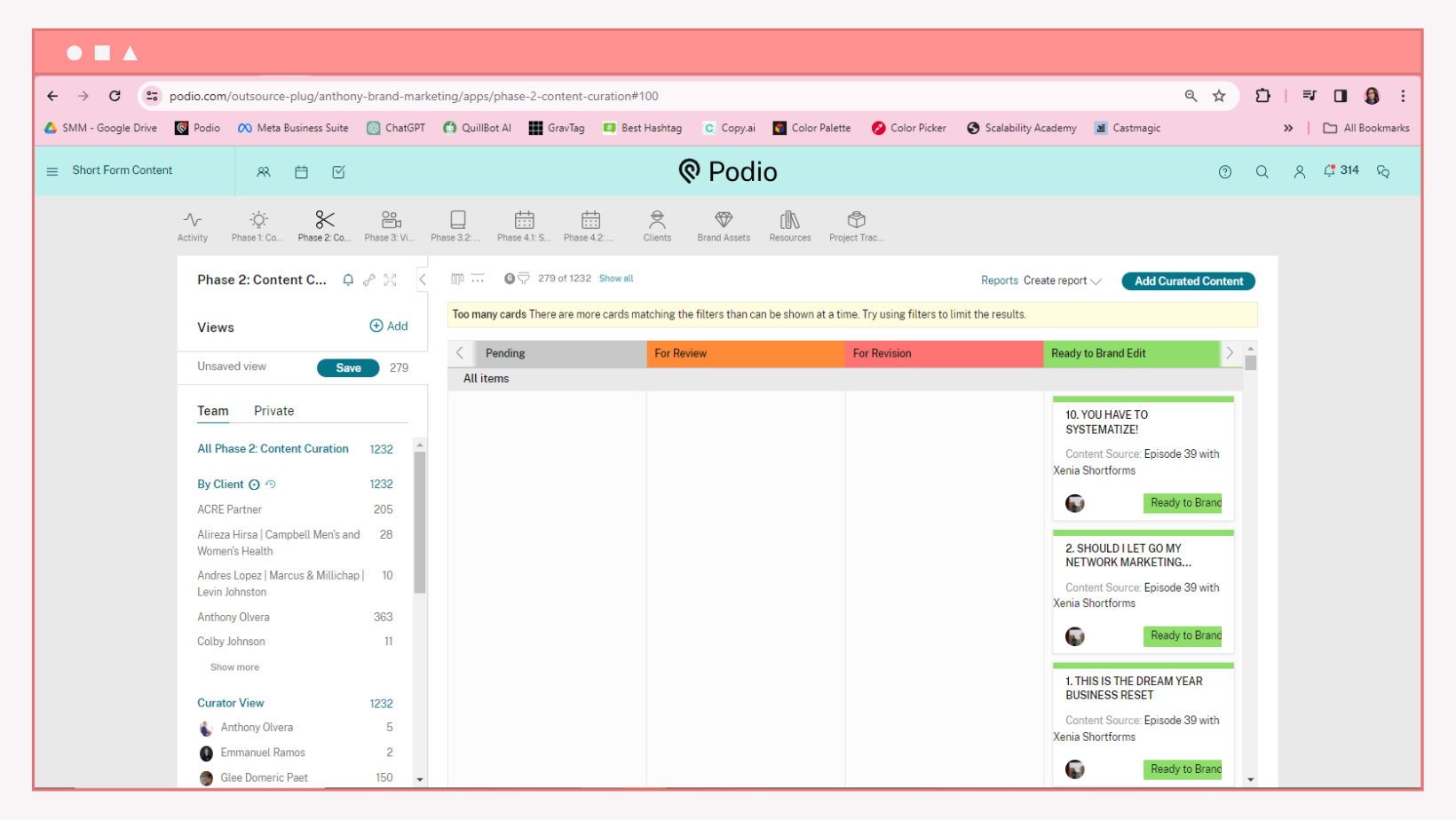Open the By Client view options dropdown
The height and width of the screenshot is (820, 1456).
pyautogui.click(x=254, y=485)
